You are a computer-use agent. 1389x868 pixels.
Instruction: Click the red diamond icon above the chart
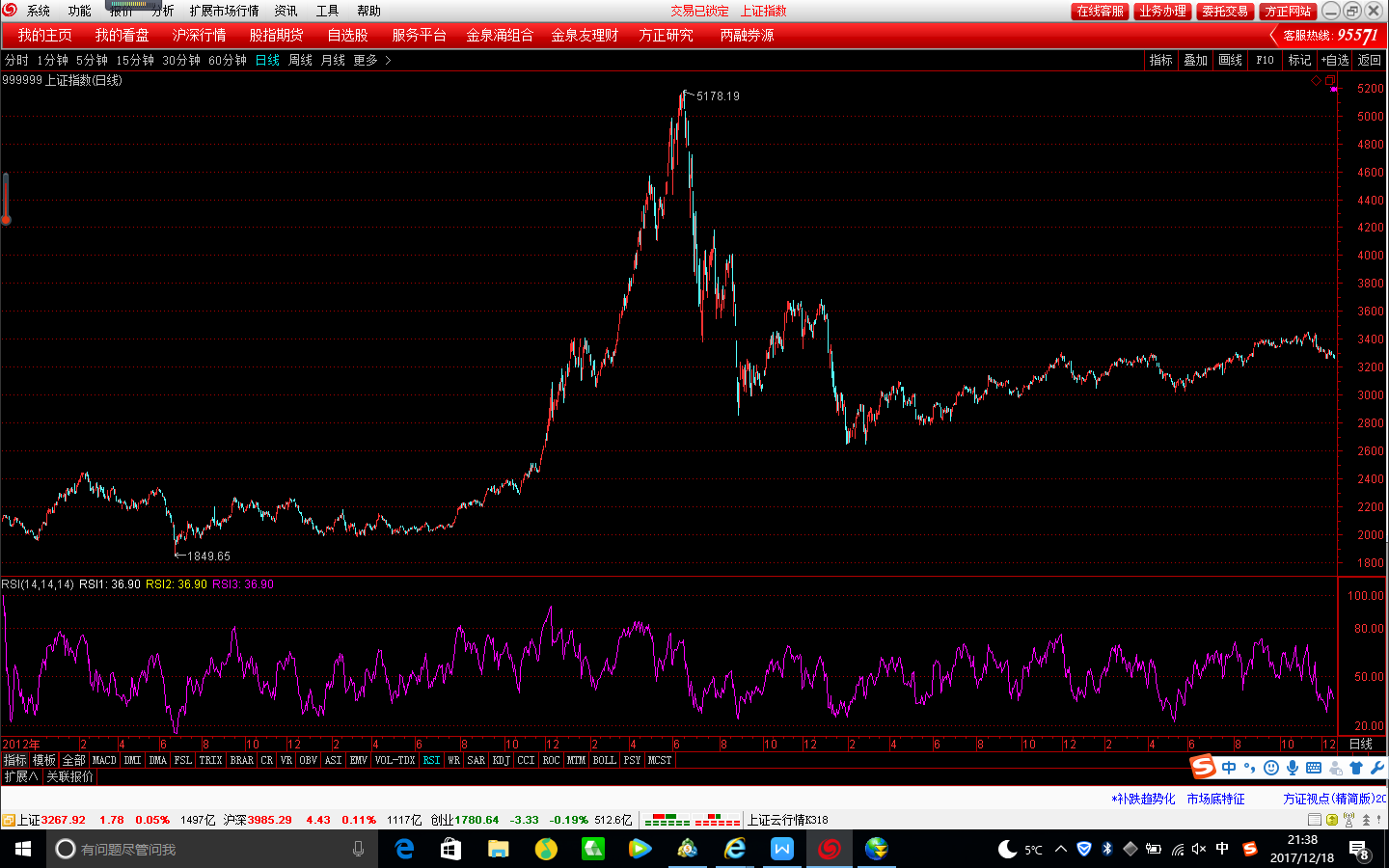click(1316, 81)
